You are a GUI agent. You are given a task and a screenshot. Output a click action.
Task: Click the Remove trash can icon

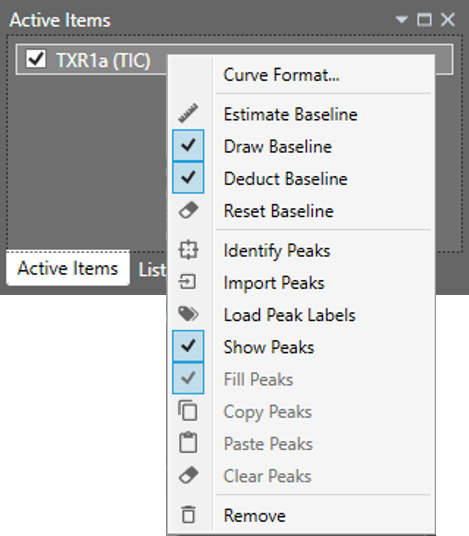point(188,514)
